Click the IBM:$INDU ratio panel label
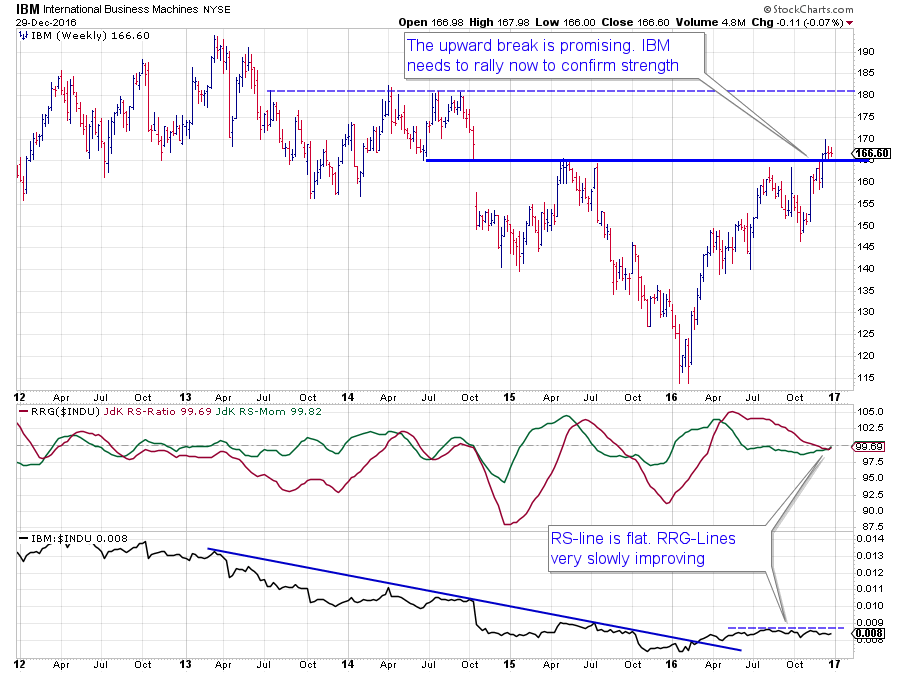 pos(58,538)
